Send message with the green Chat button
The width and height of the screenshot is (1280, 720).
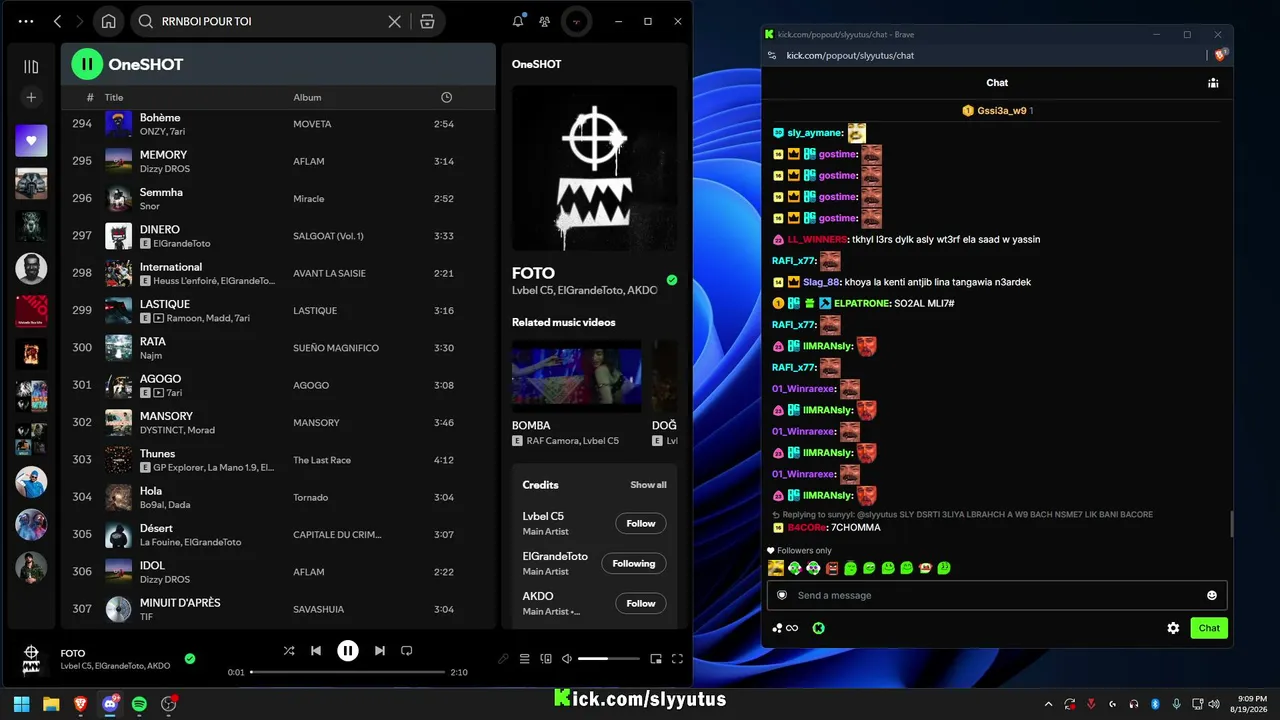[1209, 628]
